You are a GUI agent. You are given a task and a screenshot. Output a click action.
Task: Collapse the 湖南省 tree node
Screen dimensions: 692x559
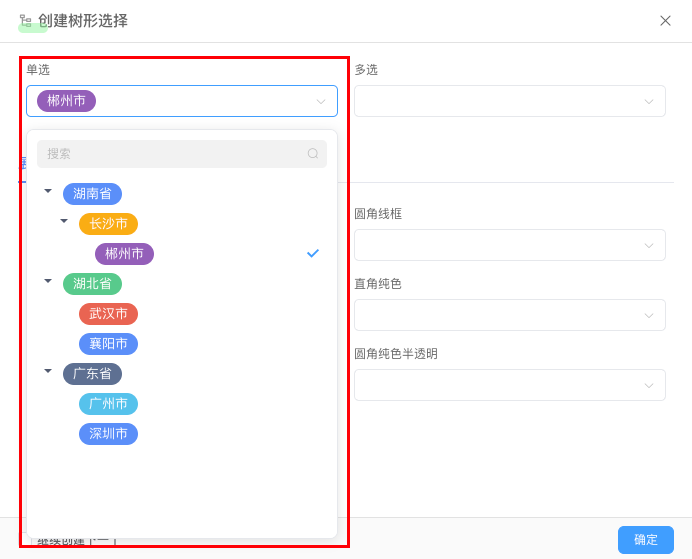pyautogui.click(x=48, y=191)
